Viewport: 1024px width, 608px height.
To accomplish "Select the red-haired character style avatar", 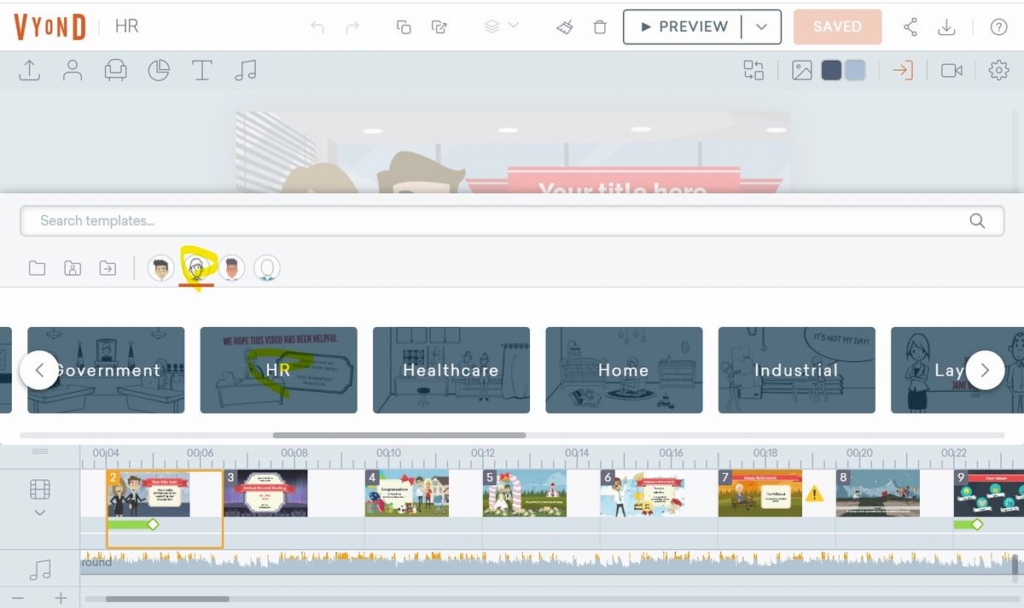I will [x=231, y=268].
